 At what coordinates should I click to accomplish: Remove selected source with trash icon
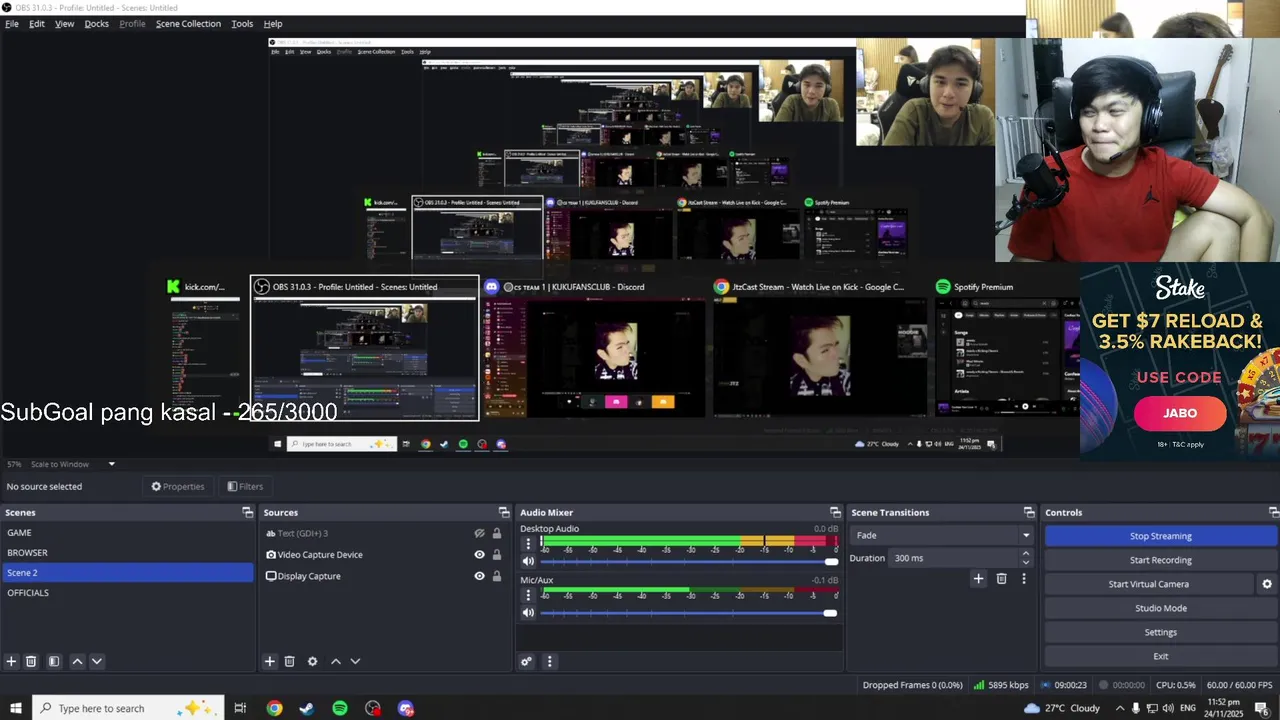coord(289,661)
